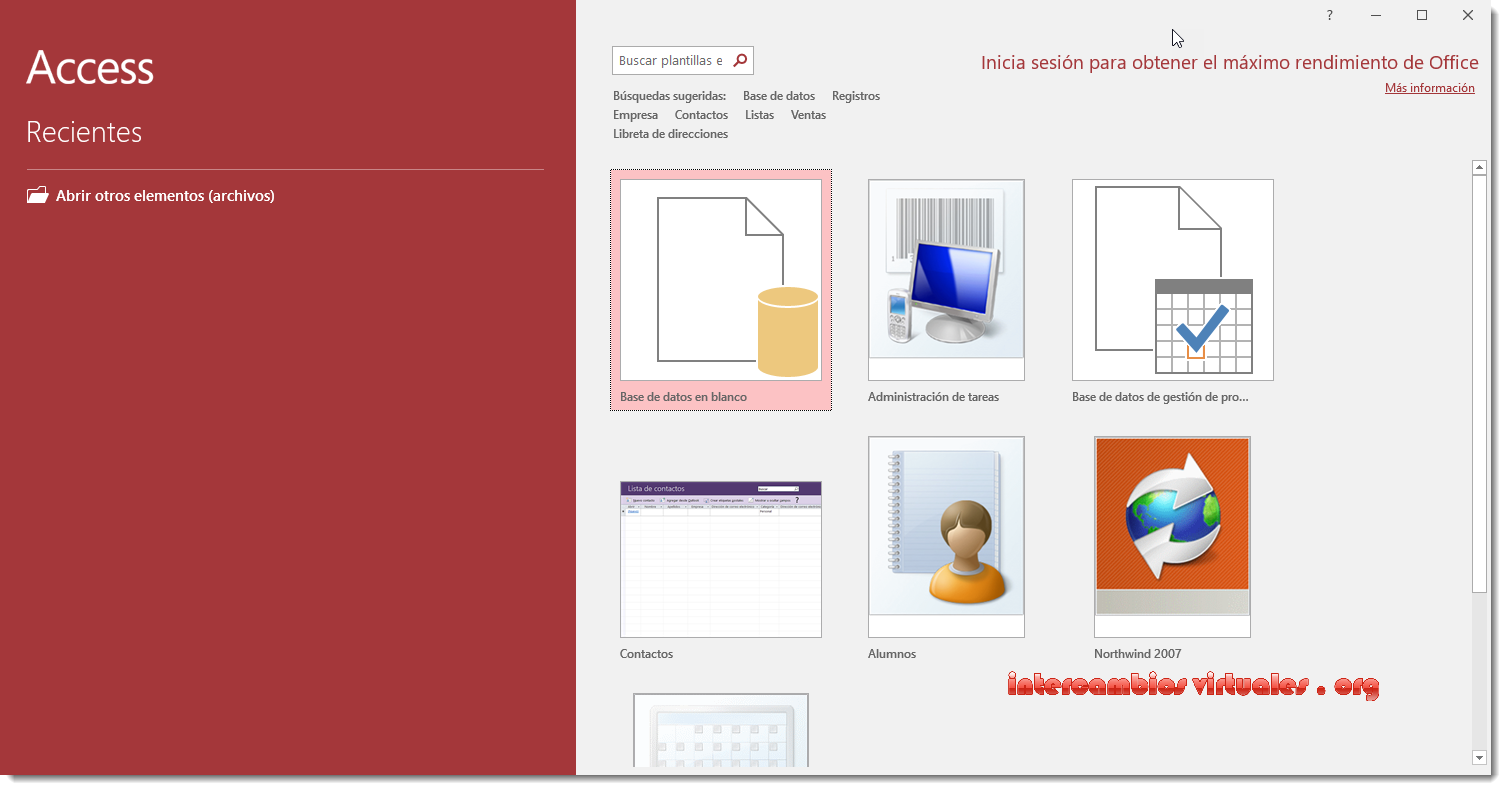Choose the Administración de tareas template
Screen dimensions: 1506x790
[946, 280]
